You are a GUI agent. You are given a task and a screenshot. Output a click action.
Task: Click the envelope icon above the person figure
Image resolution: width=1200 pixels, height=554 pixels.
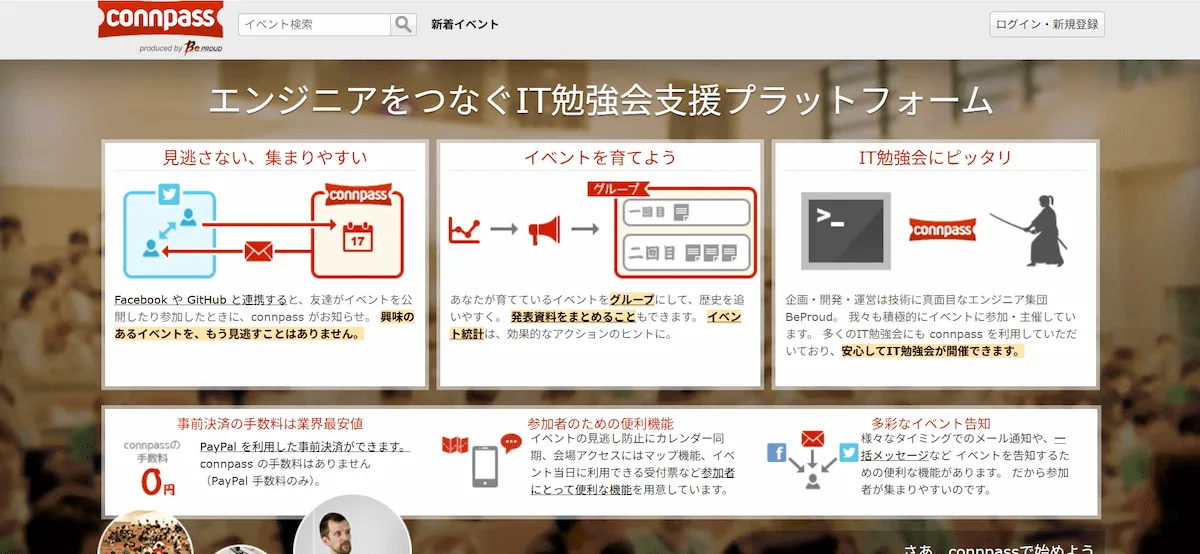(x=812, y=438)
